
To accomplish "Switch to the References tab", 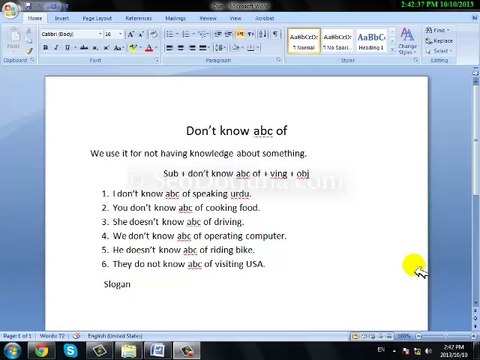I will click(139, 18).
